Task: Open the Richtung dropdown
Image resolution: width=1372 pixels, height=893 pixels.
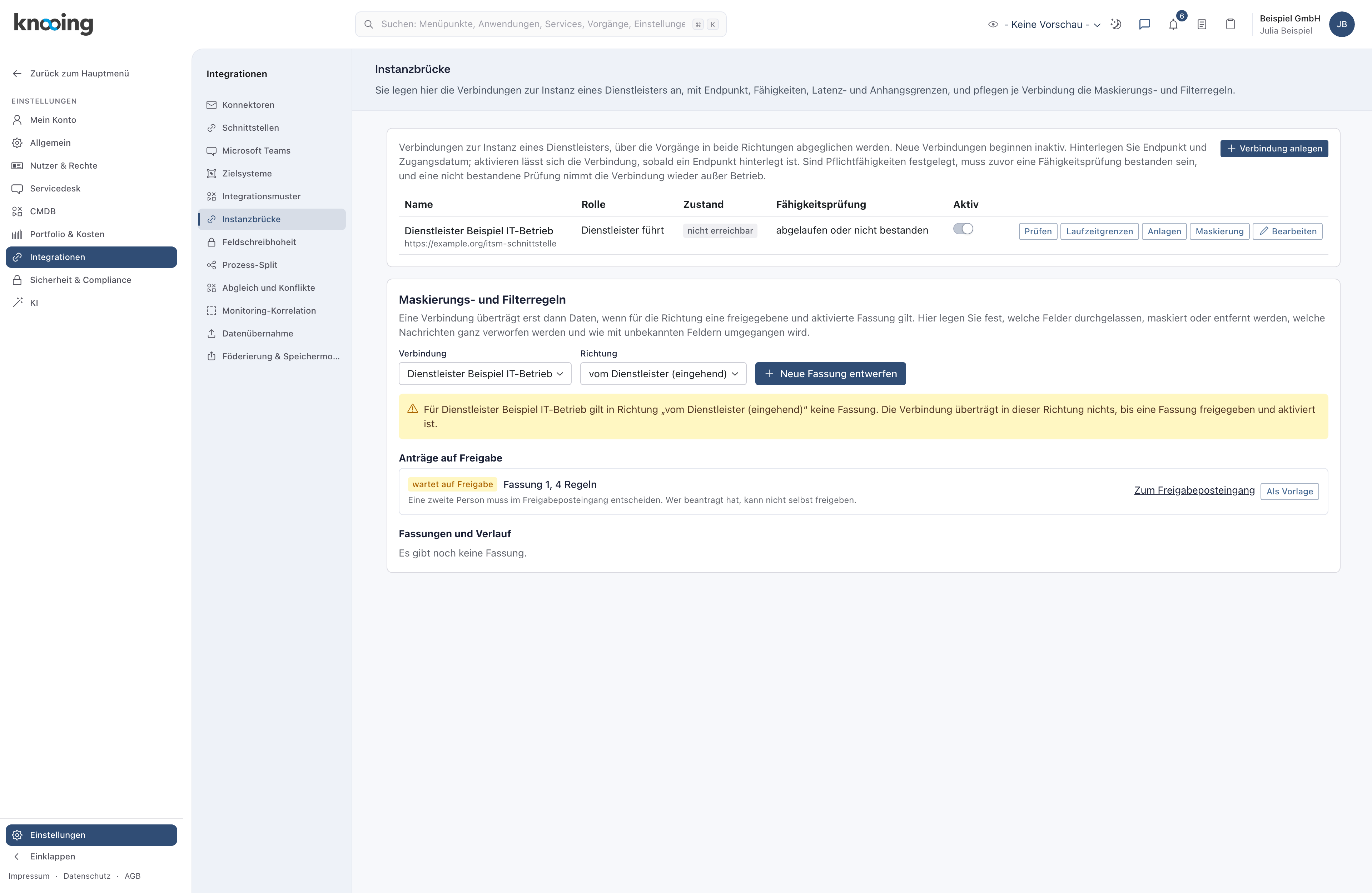Action: coord(663,374)
